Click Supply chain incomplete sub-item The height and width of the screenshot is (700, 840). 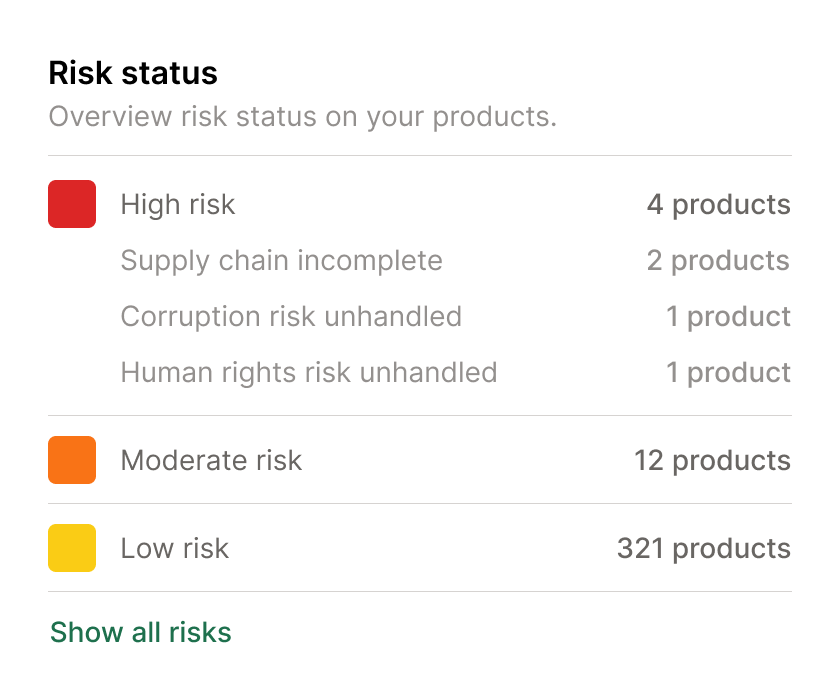[281, 261]
